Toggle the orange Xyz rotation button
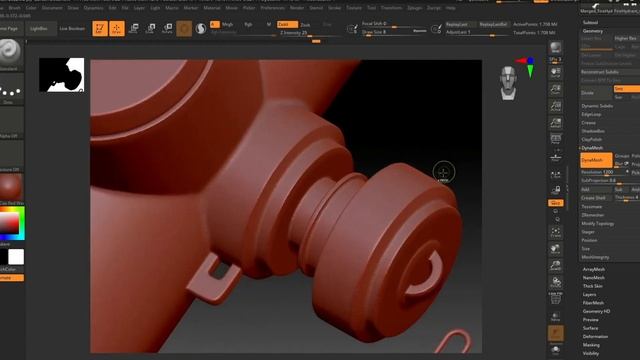The image size is (640, 360). (x=556, y=203)
